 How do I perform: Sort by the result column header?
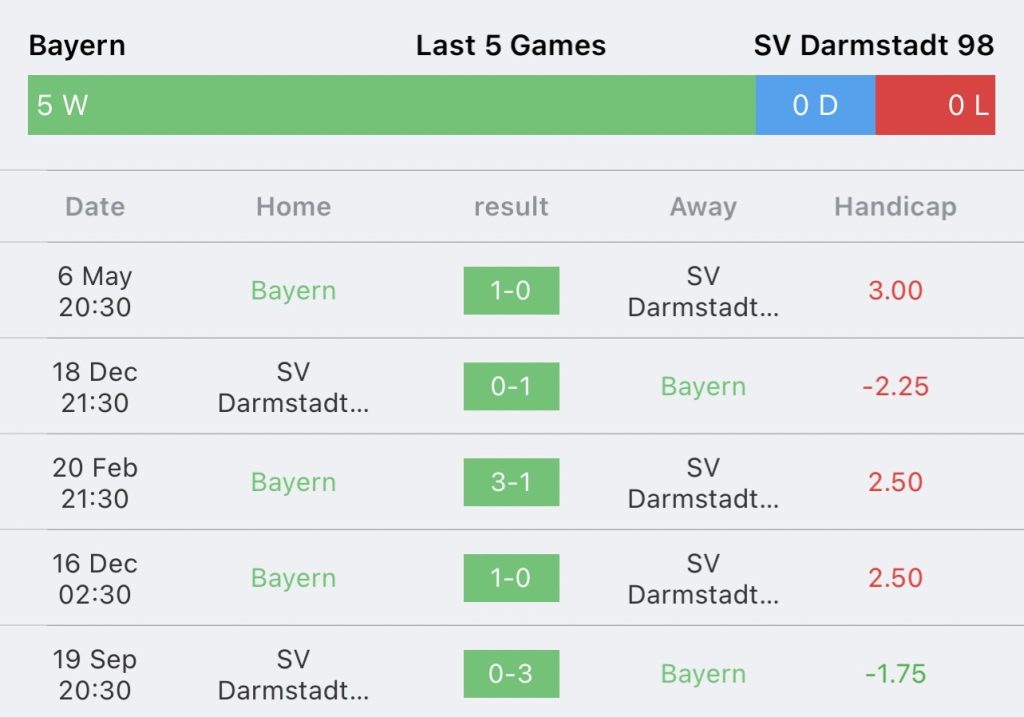[x=511, y=206]
